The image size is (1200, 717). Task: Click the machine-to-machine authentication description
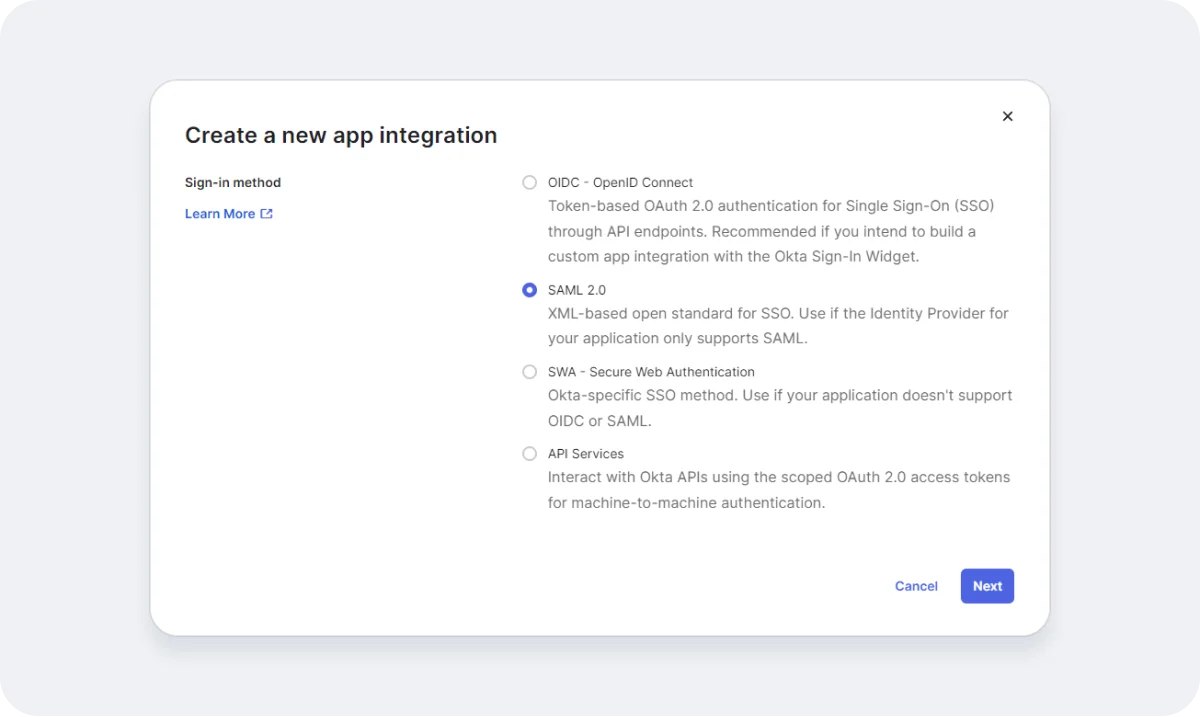click(779, 489)
